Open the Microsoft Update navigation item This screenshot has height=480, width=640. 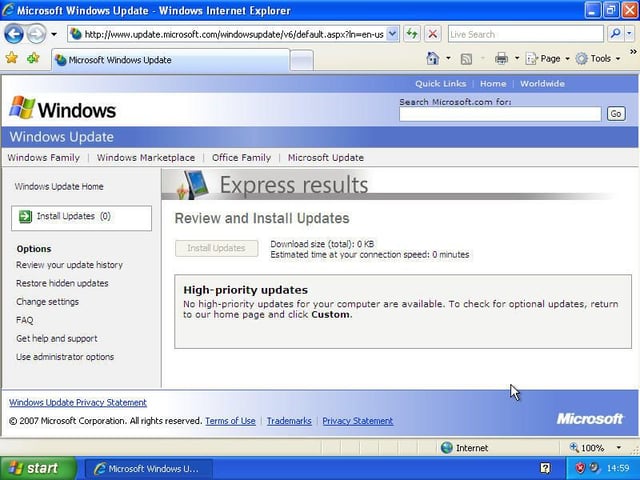[326, 158]
